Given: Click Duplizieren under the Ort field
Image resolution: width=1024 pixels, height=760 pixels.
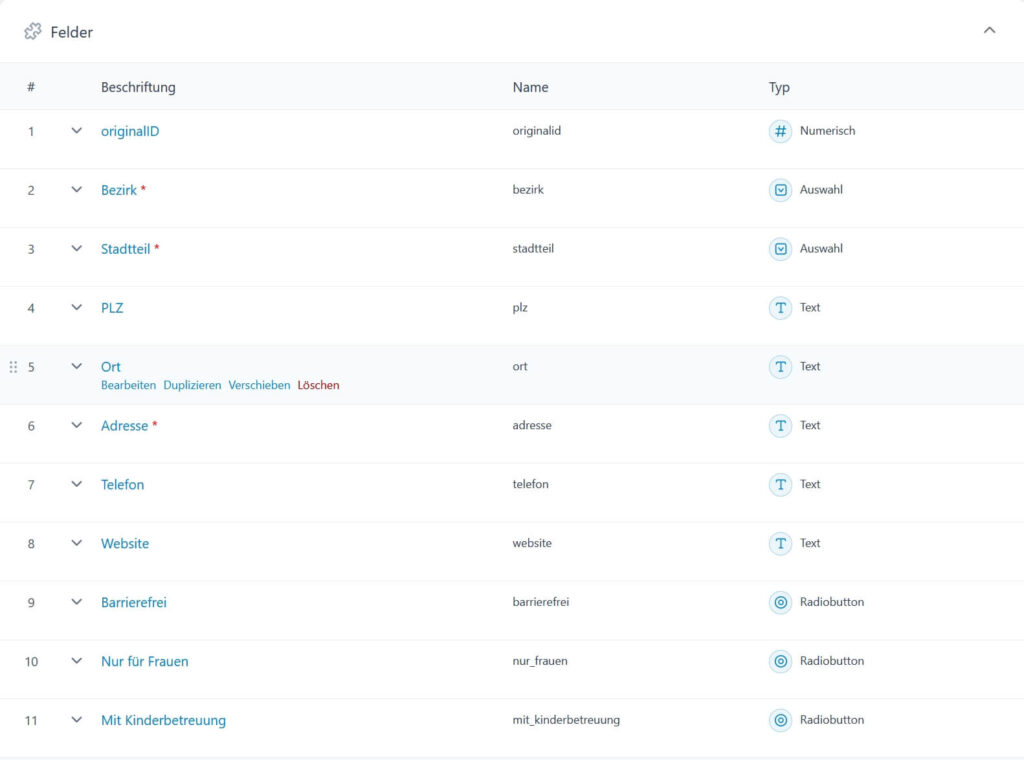Looking at the screenshot, I should pos(192,385).
